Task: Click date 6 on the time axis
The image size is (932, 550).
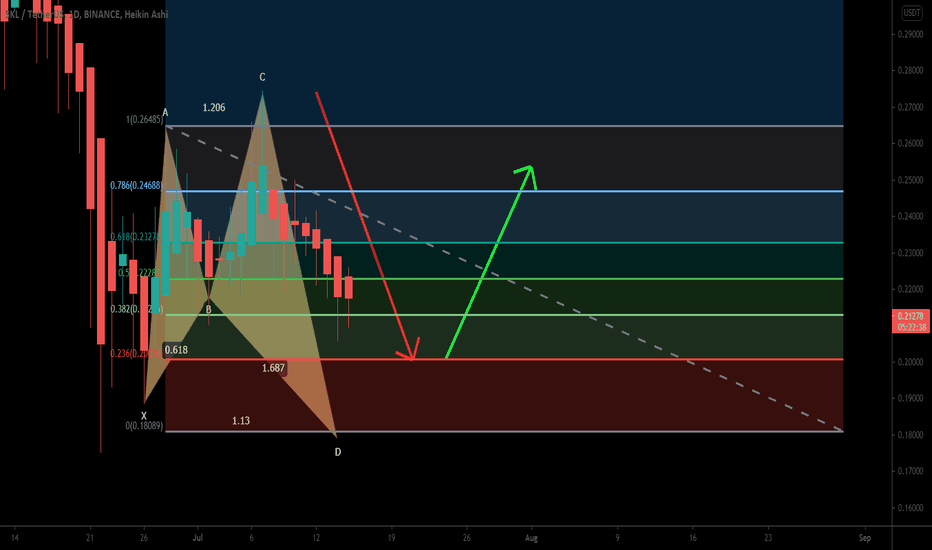Action: tap(251, 538)
